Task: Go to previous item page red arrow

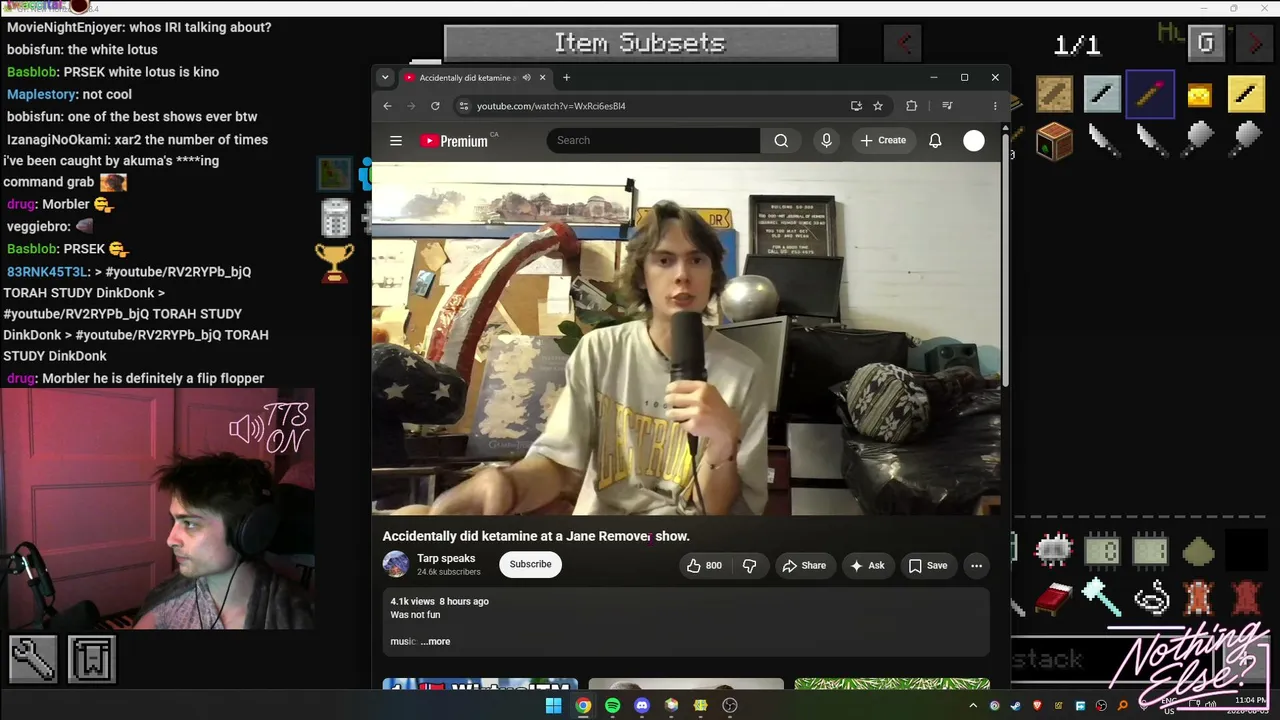Action: coord(903,43)
